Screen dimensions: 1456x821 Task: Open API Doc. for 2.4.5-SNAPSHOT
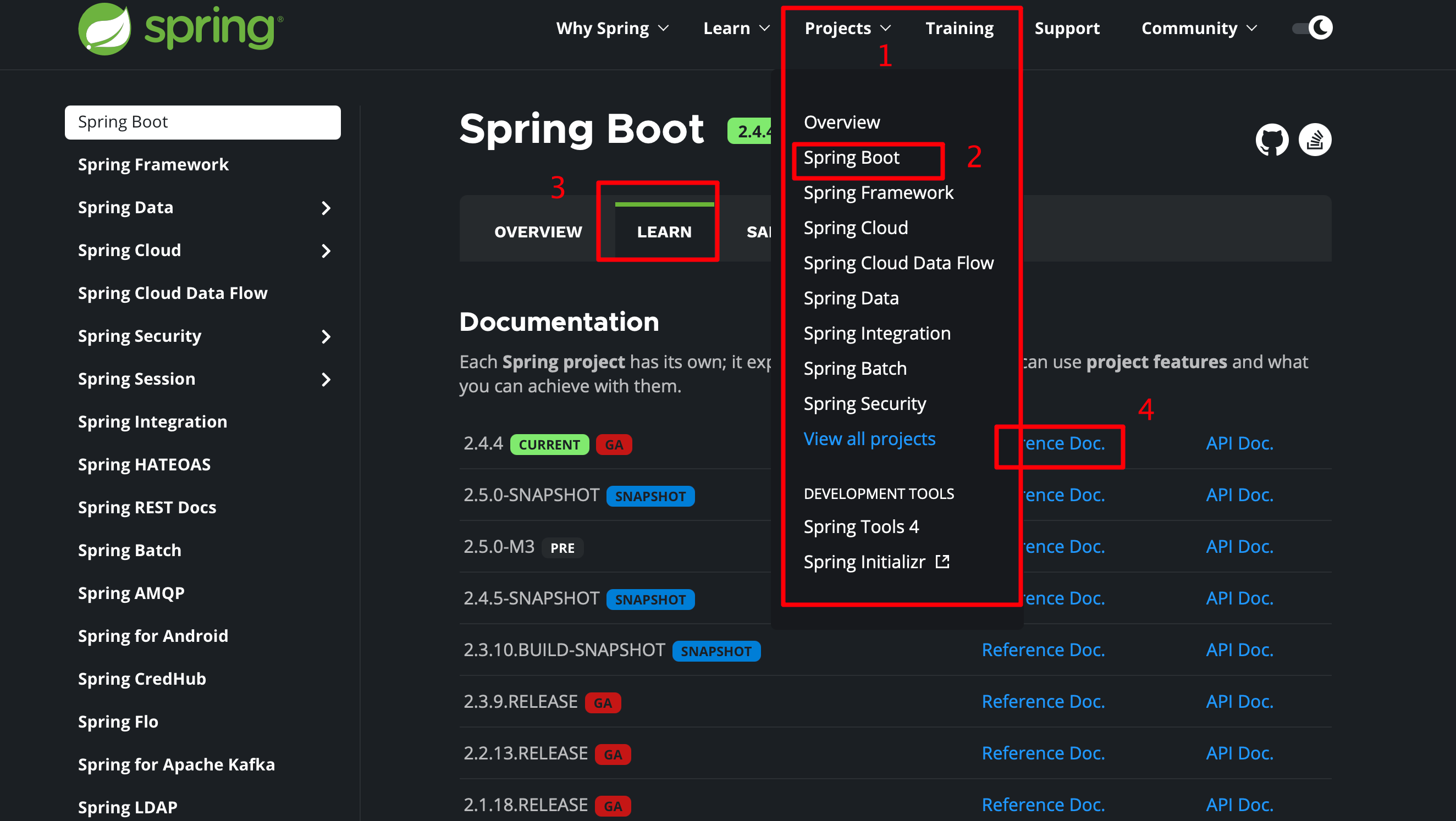pos(1239,598)
